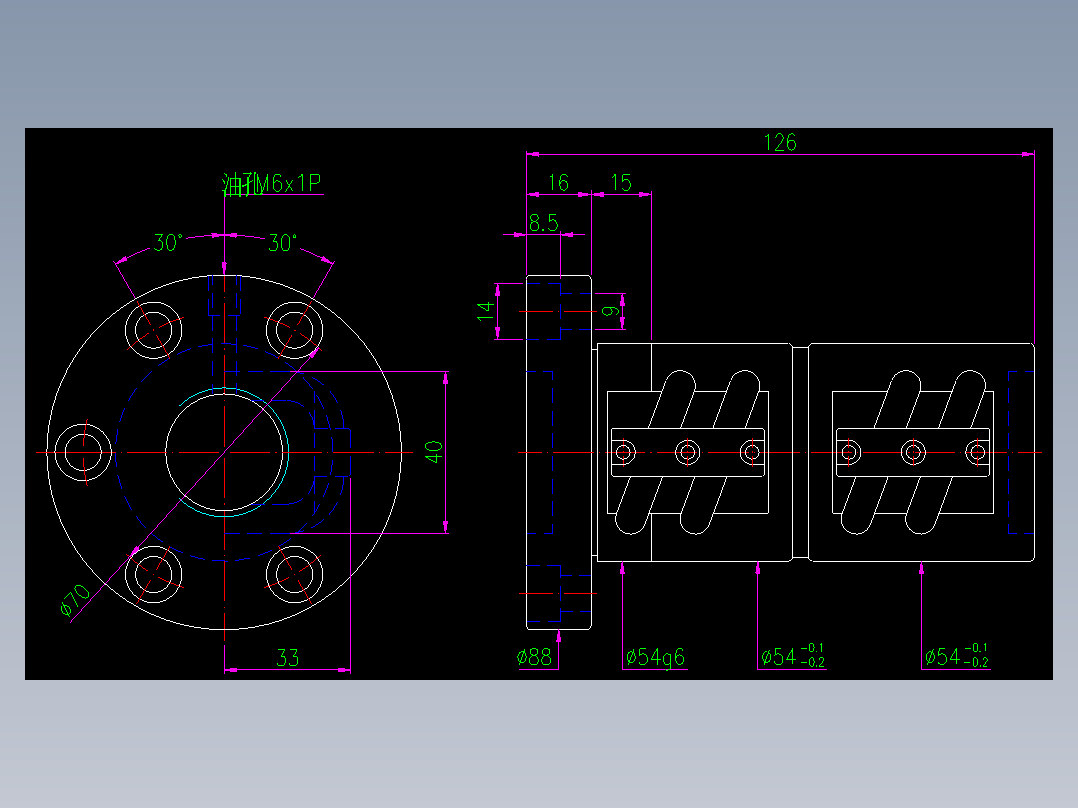The height and width of the screenshot is (808, 1078).
Task: Select the ø54g6 tolerance label
Action: coord(655,657)
